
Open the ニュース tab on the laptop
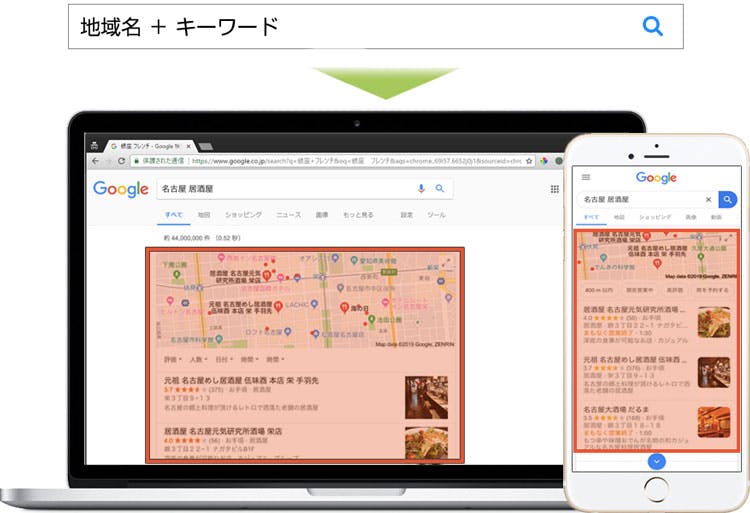tap(288, 215)
